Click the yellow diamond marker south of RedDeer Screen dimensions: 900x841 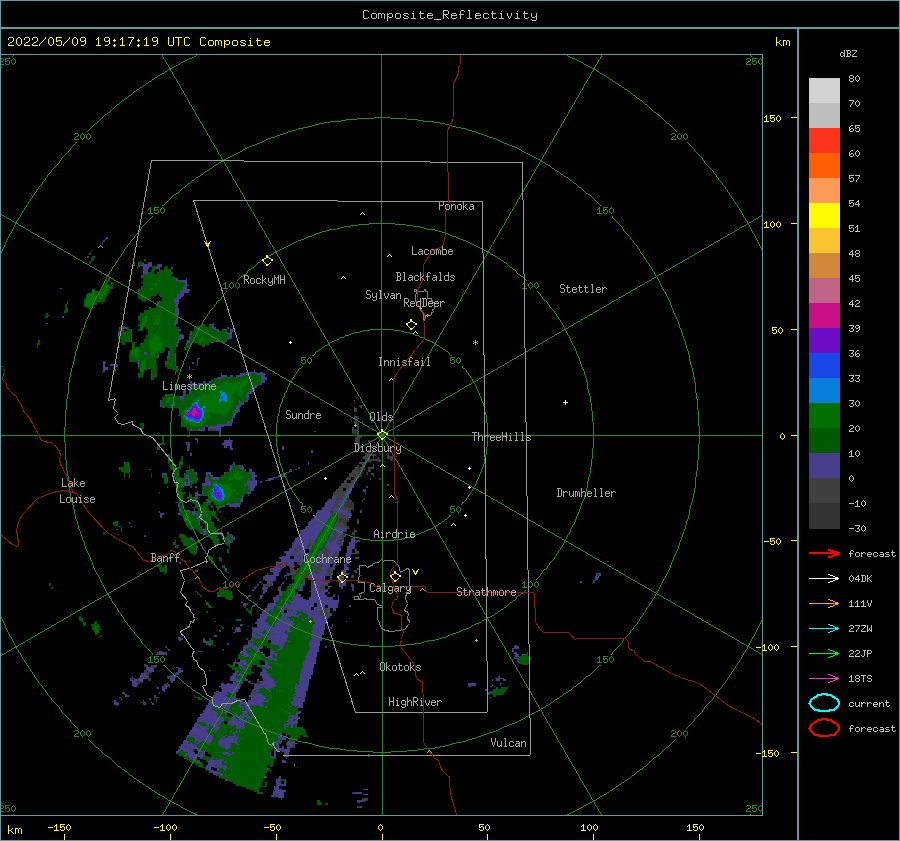click(x=412, y=325)
